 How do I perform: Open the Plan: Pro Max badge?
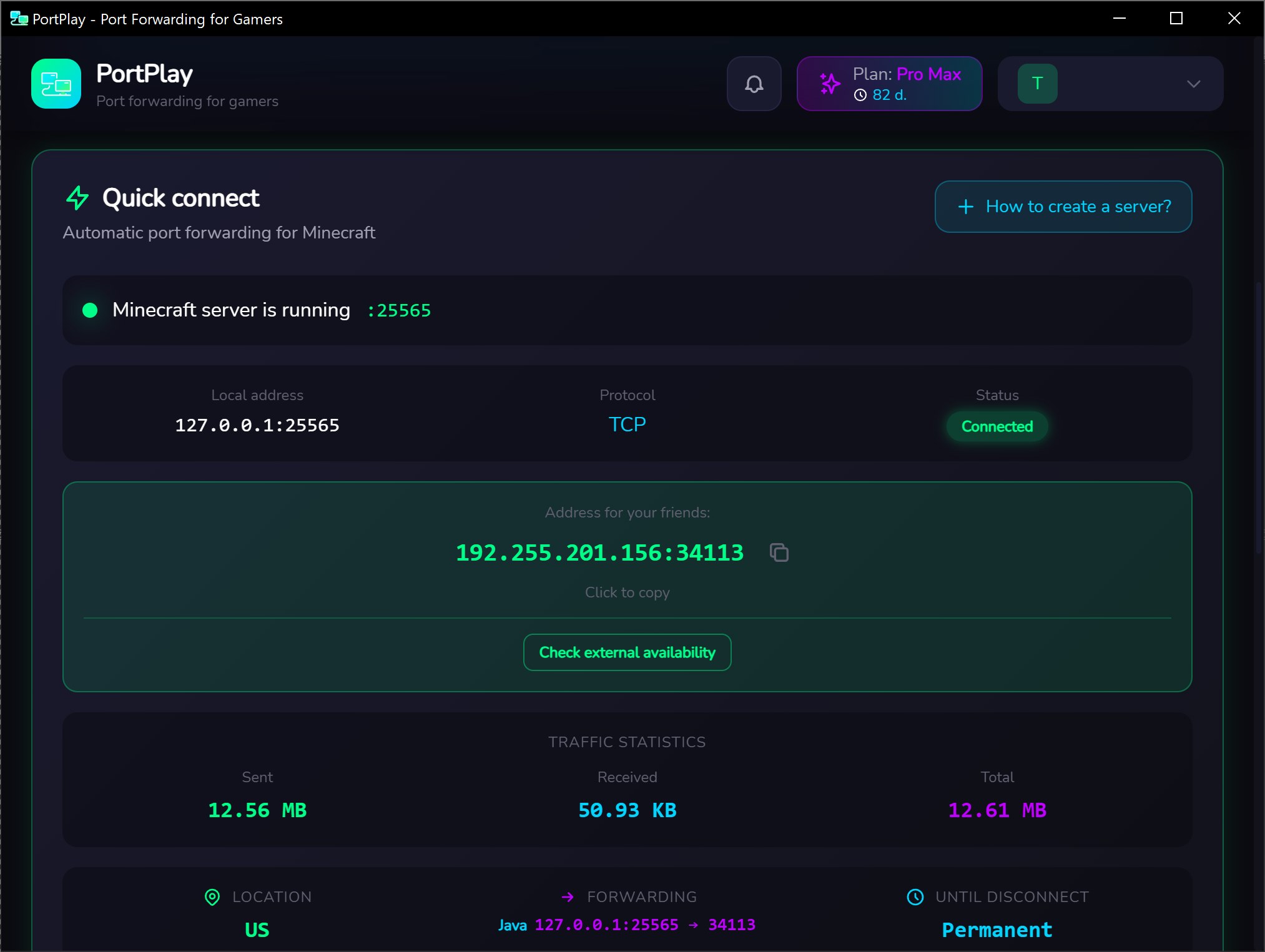click(x=889, y=84)
